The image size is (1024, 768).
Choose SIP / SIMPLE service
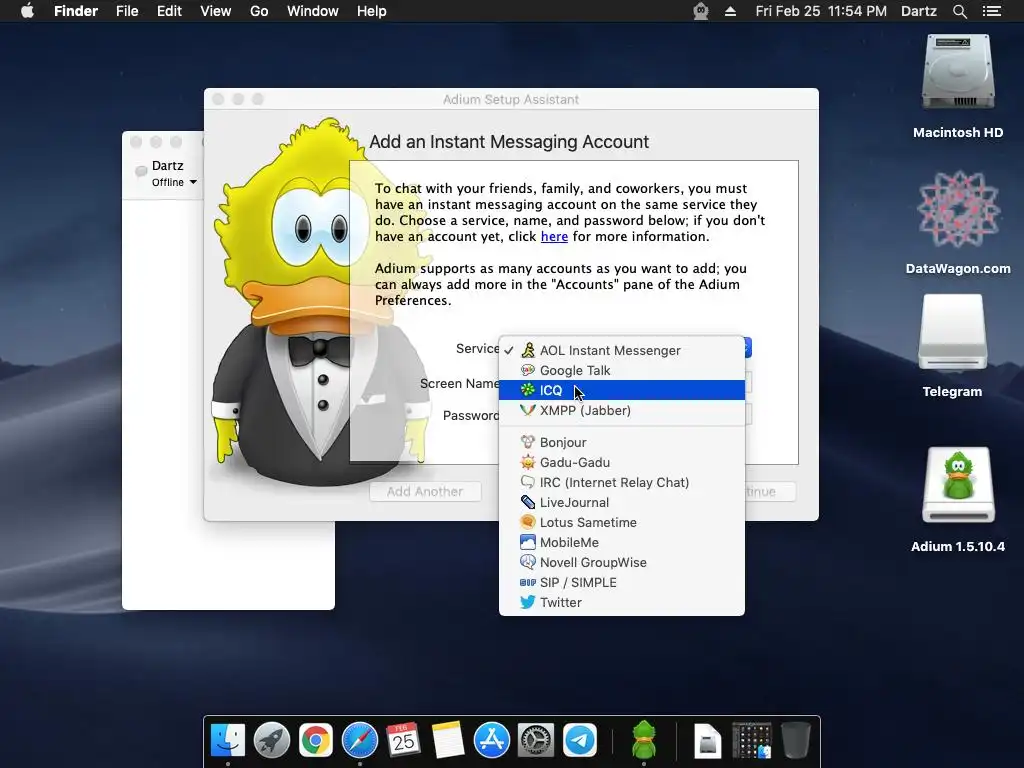click(621, 583)
